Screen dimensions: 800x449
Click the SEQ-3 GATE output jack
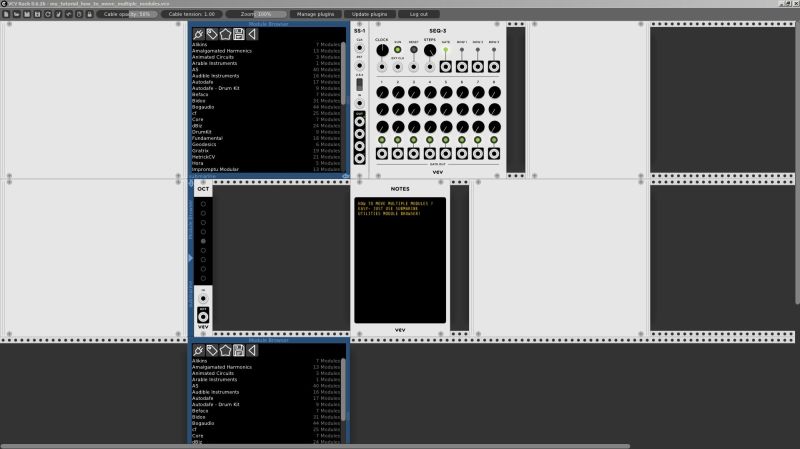point(446,67)
